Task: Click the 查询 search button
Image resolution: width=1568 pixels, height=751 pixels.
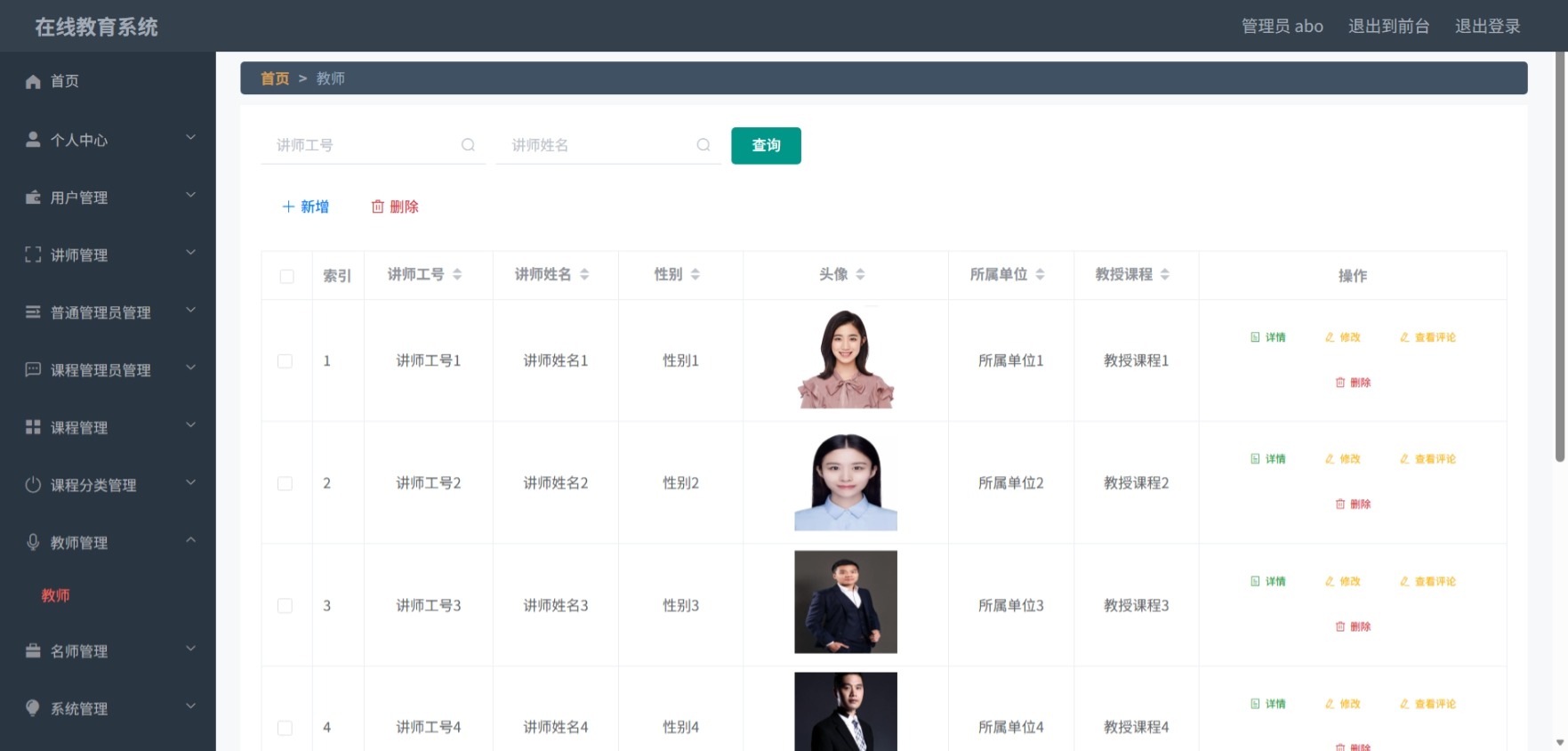Action: [x=766, y=145]
